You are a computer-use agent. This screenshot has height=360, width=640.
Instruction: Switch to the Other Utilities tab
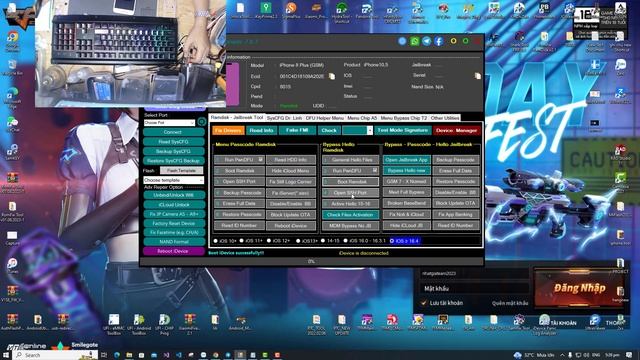click(x=444, y=118)
